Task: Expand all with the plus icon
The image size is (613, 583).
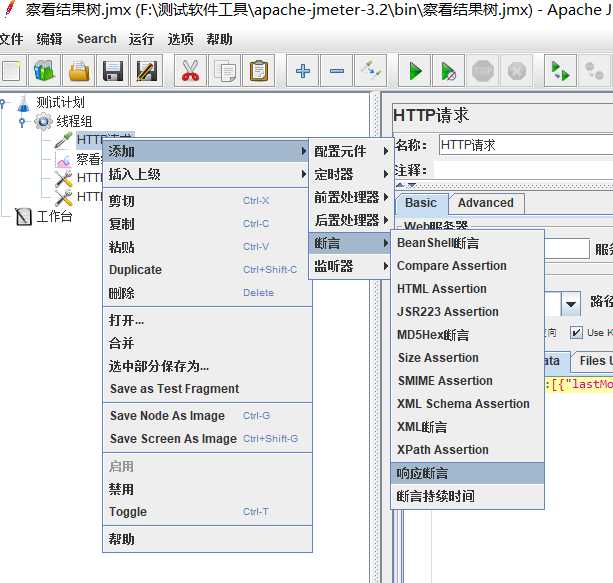Action: 303,71
